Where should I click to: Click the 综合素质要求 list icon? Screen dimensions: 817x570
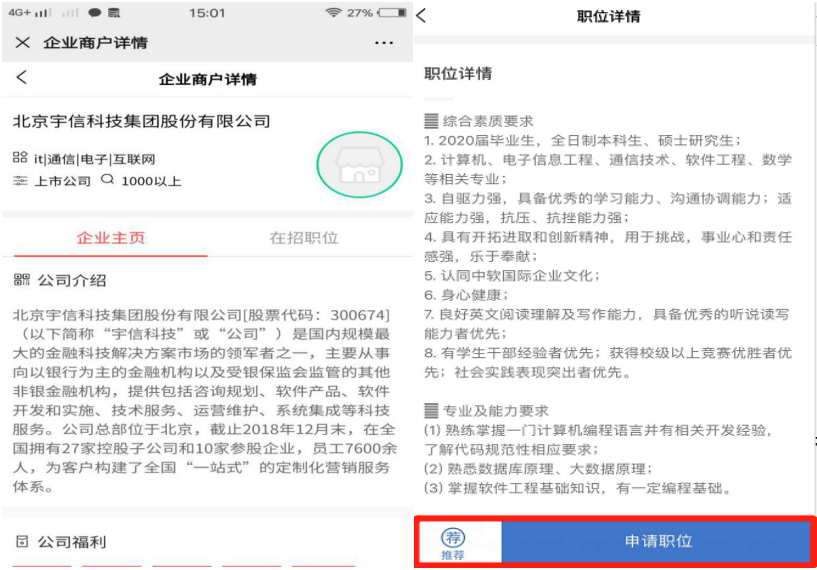point(431,121)
